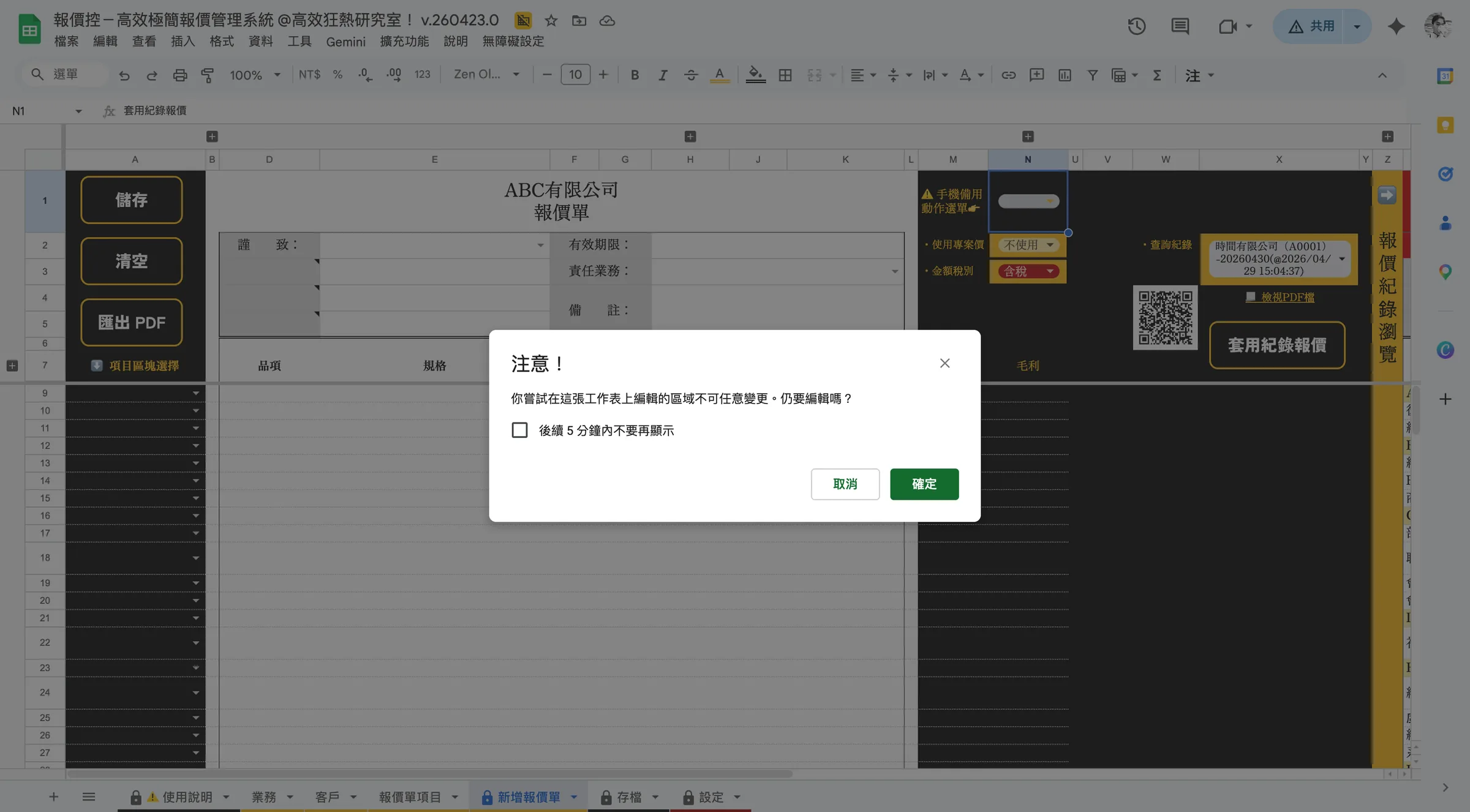
Task: Open the 檔案 menu
Action: (66, 41)
